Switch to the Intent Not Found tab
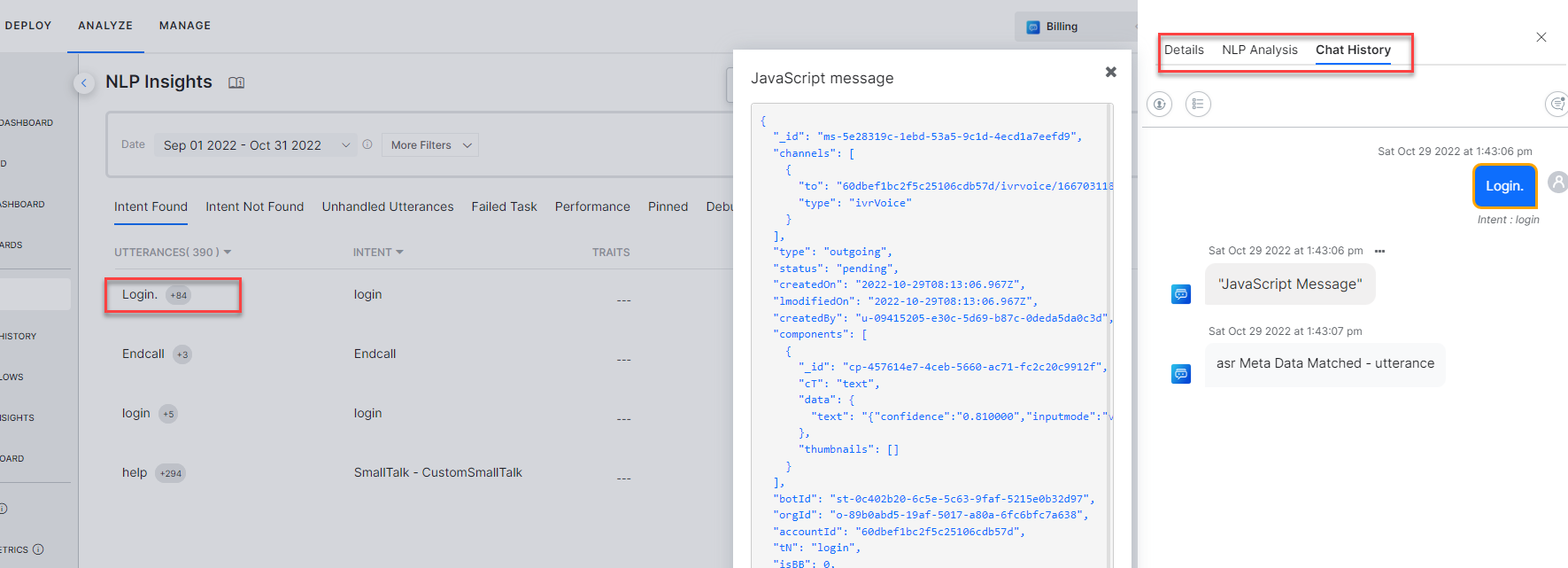The height and width of the screenshot is (568, 1568). point(254,206)
